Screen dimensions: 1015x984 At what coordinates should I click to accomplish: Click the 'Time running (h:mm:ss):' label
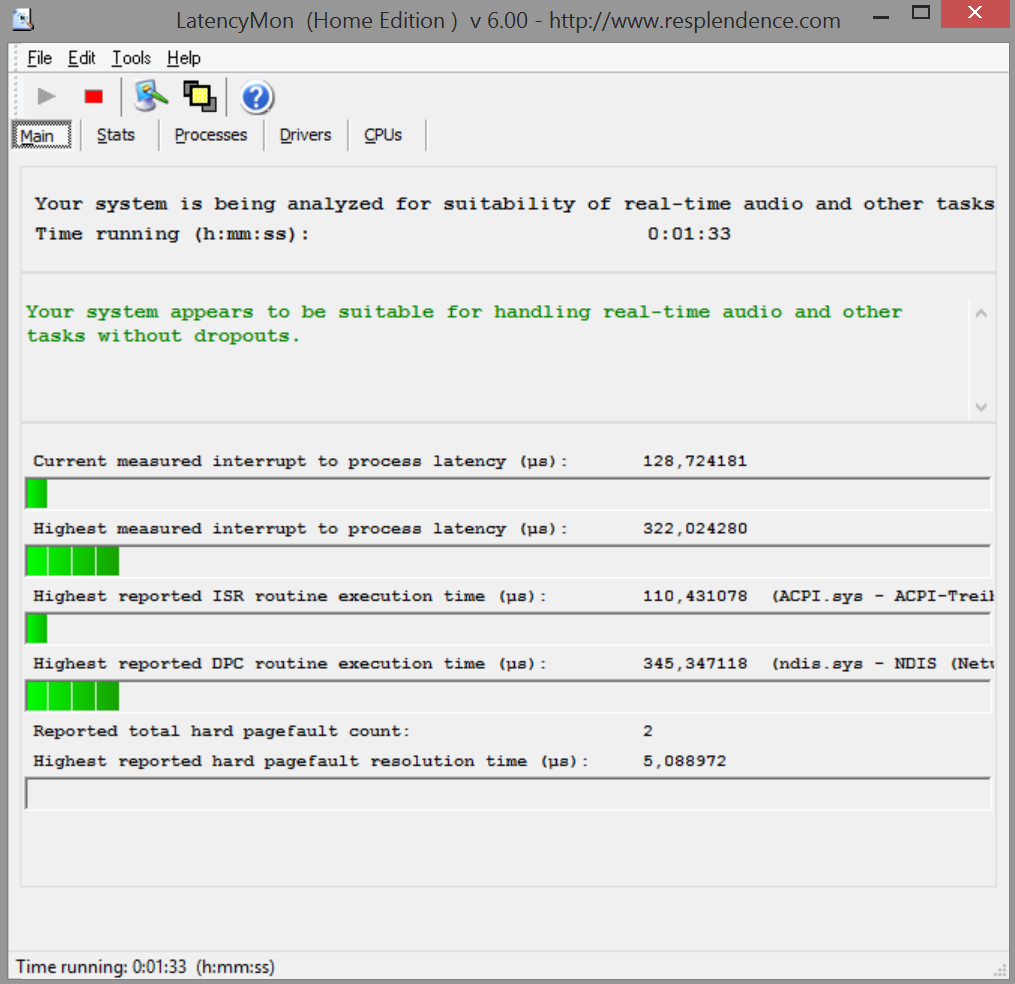coord(172,234)
